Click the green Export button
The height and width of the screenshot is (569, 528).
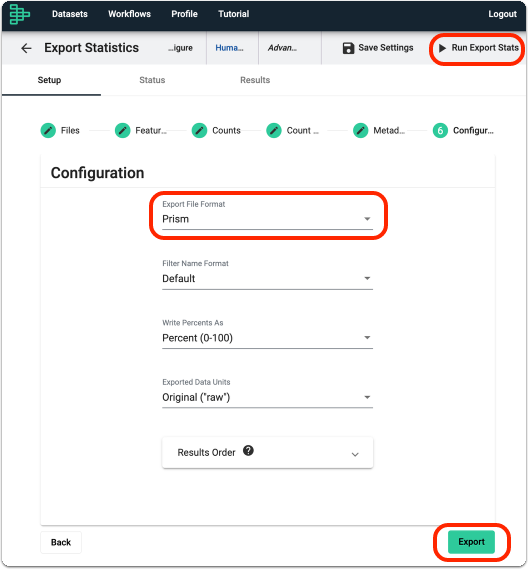471,542
